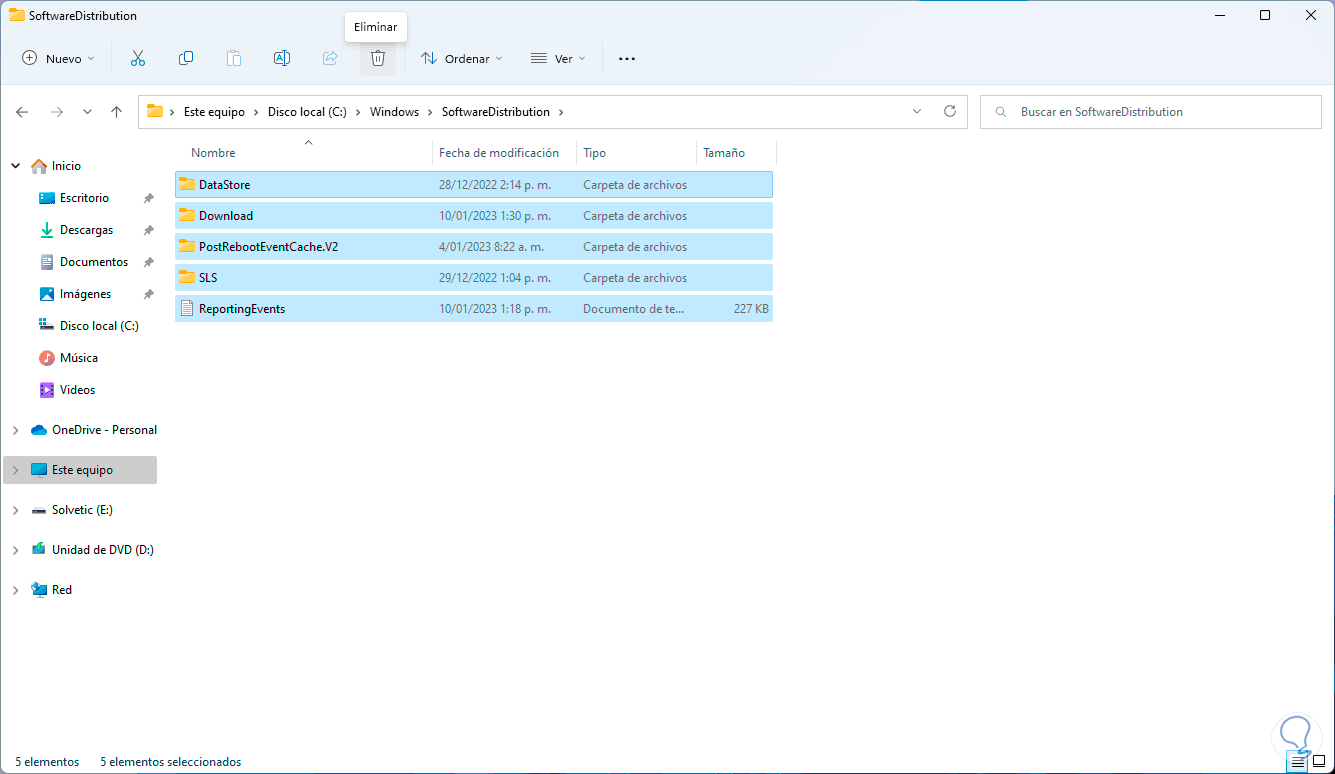The image size is (1335, 774).
Task: Select Inicio in the navigation pane
Action: [x=66, y=166]
